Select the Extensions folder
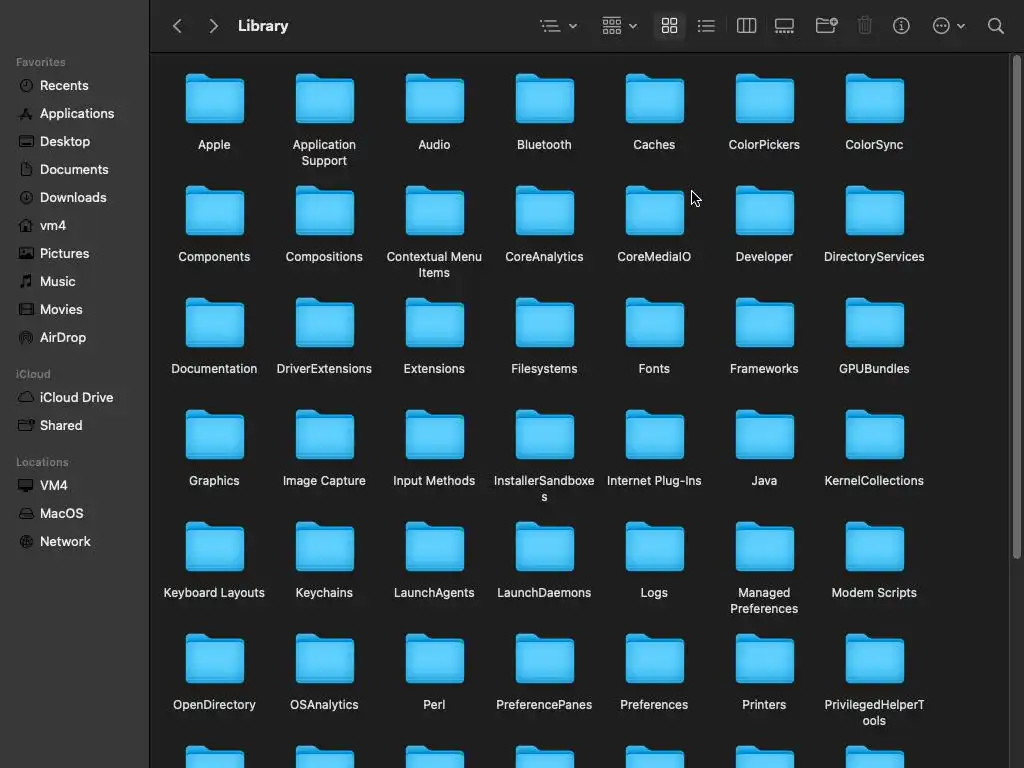The image size is (1024, 768). pos(434,323)
